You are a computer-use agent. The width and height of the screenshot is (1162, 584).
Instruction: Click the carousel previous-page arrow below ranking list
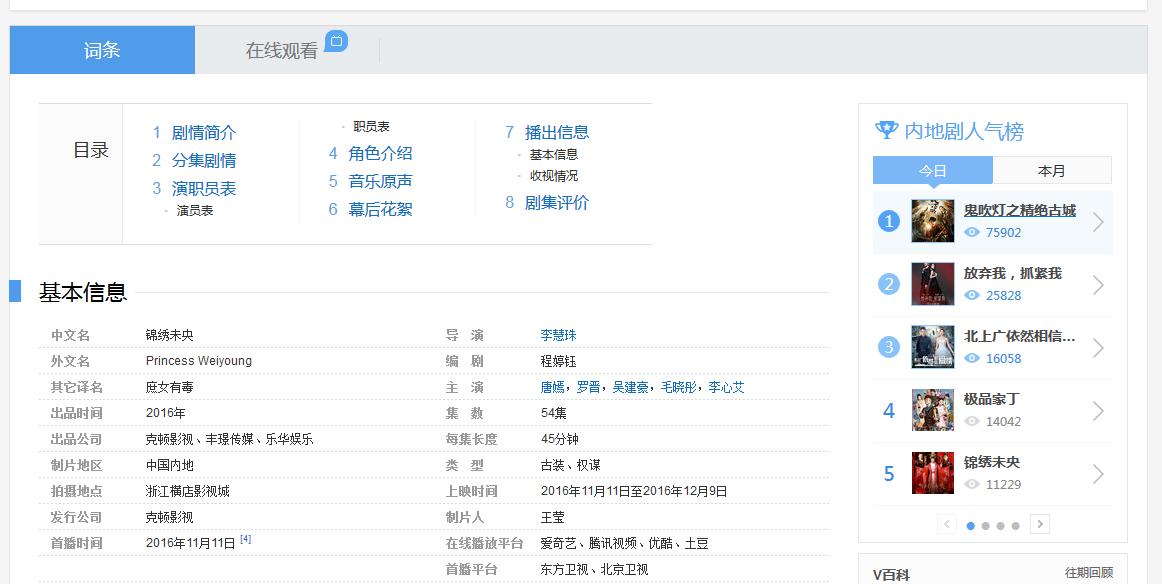pos(946,523)
